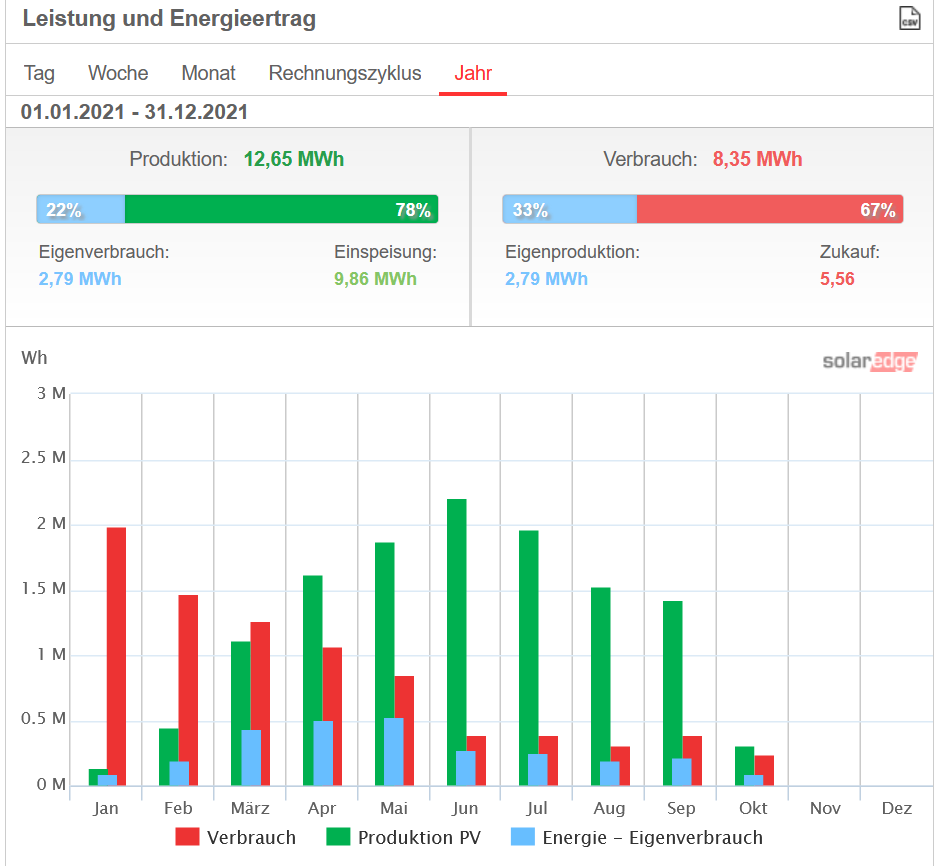The height and width of the screenshot is (866, 945).
Task: Hide Energie - Eigenverbrauch series
Action: pyautogui.click(x=652, y=838)
